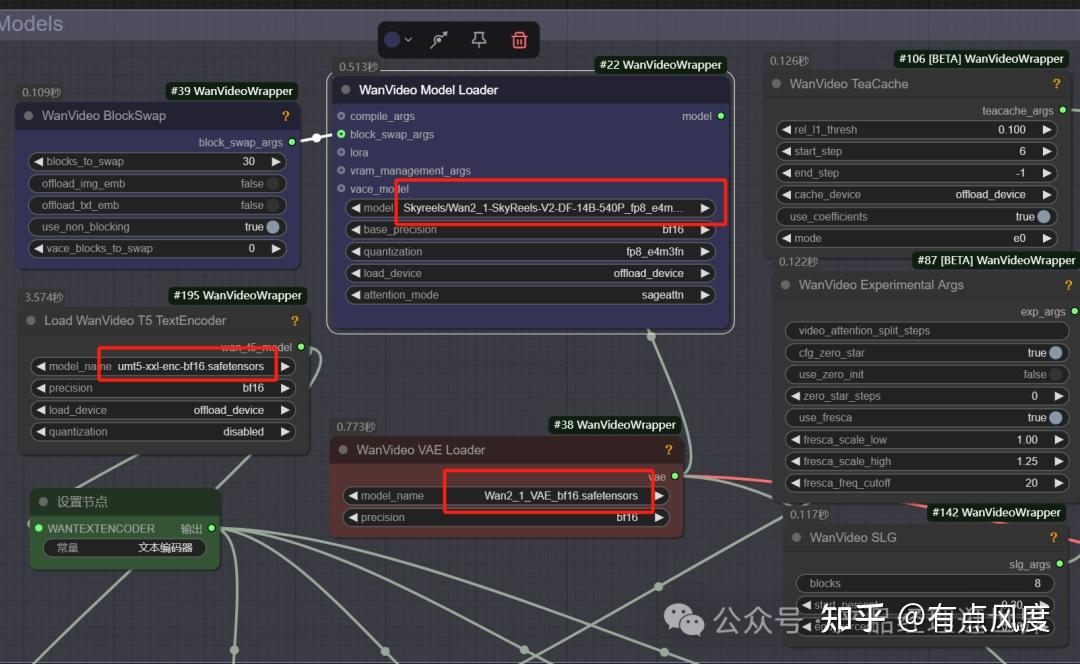Click the vram_management_args input connector
The width and height of the screenshot is (1080, 664).
pyautogui.click(x=341, y=170)
